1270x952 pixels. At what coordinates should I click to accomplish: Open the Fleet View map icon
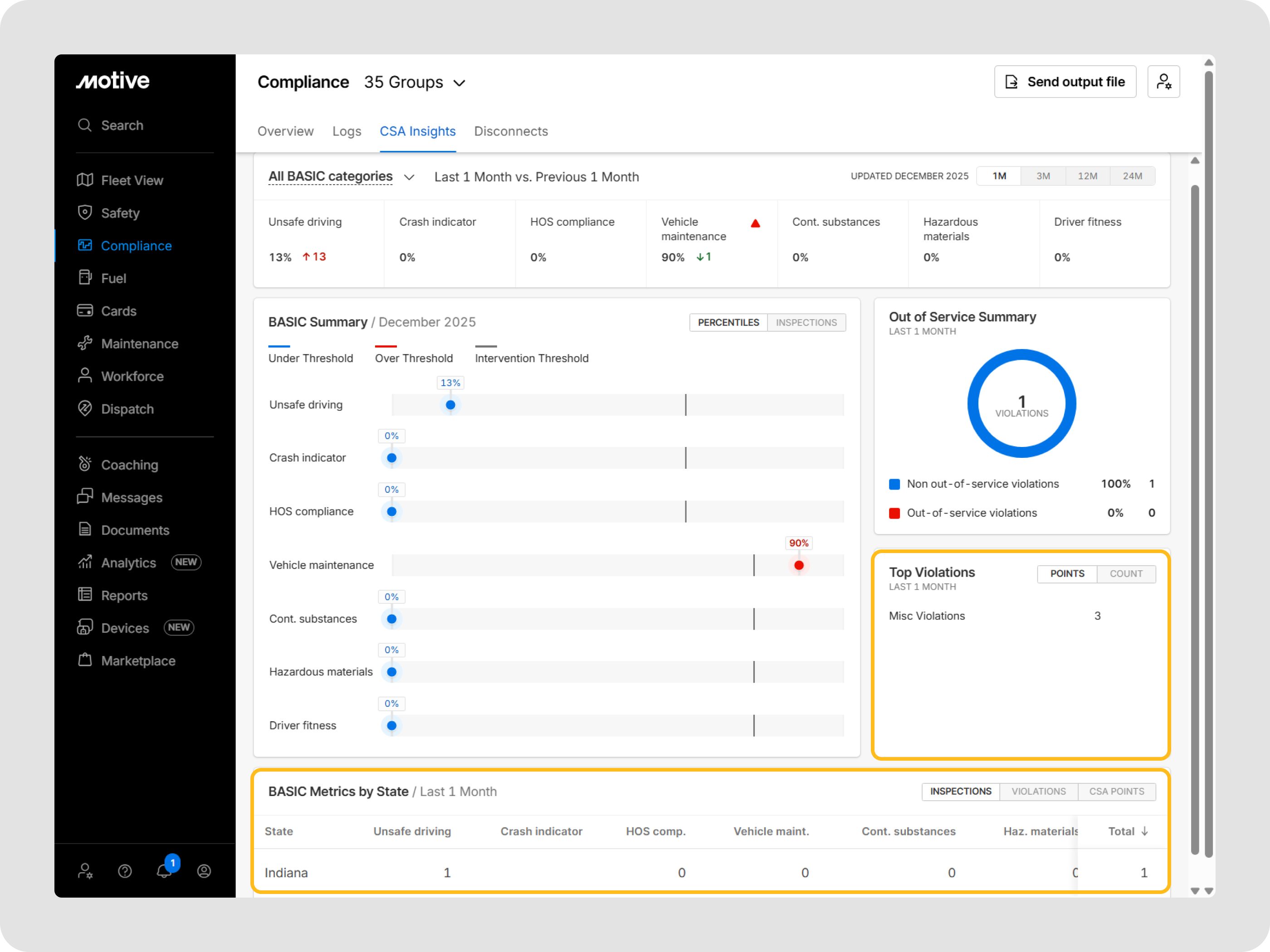point(84,180)
